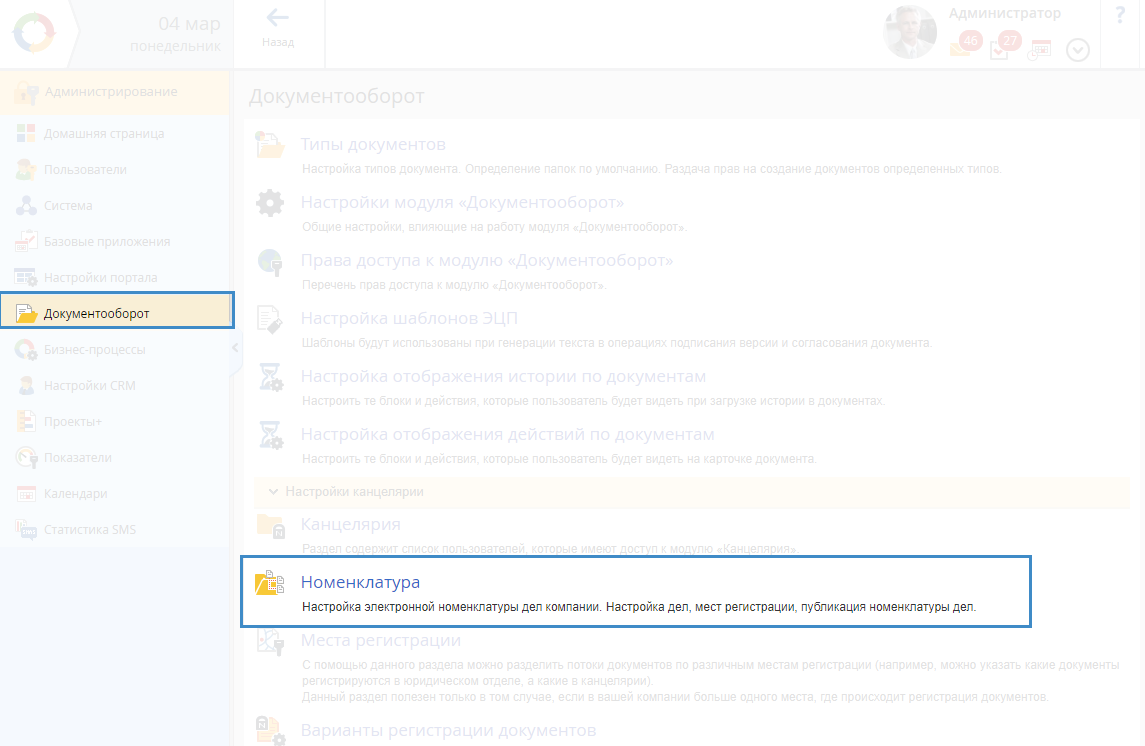Screen dimensions: 1145x746
Task: Open Права доступа к модулю «Документооборот» link
Action: coord(486,261)
